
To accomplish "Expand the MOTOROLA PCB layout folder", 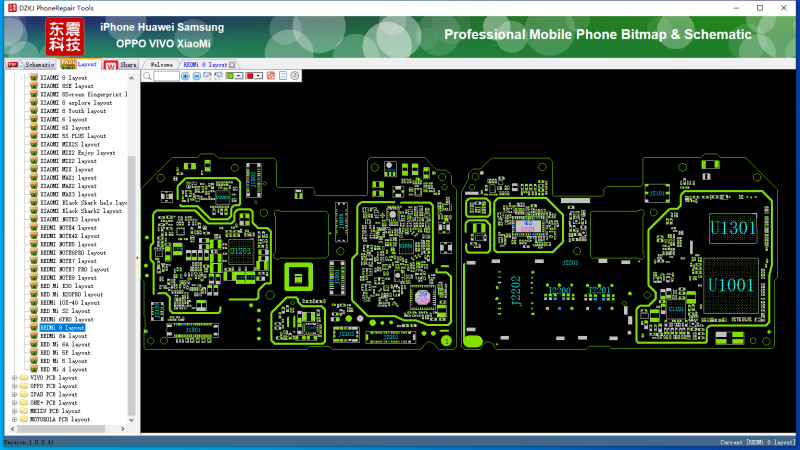I will click(x=14, y=420).
